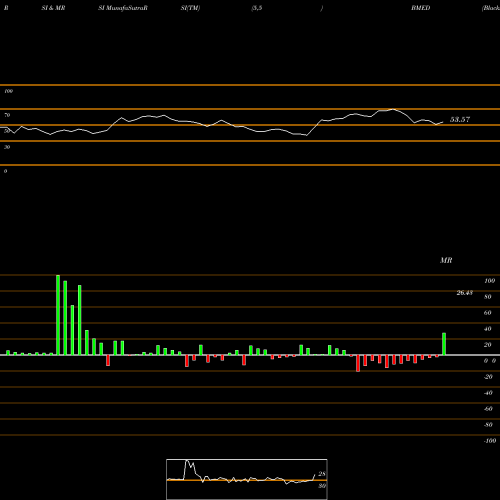Click the 'SI MunafaSutraR' header text

(x=123, y=8)
